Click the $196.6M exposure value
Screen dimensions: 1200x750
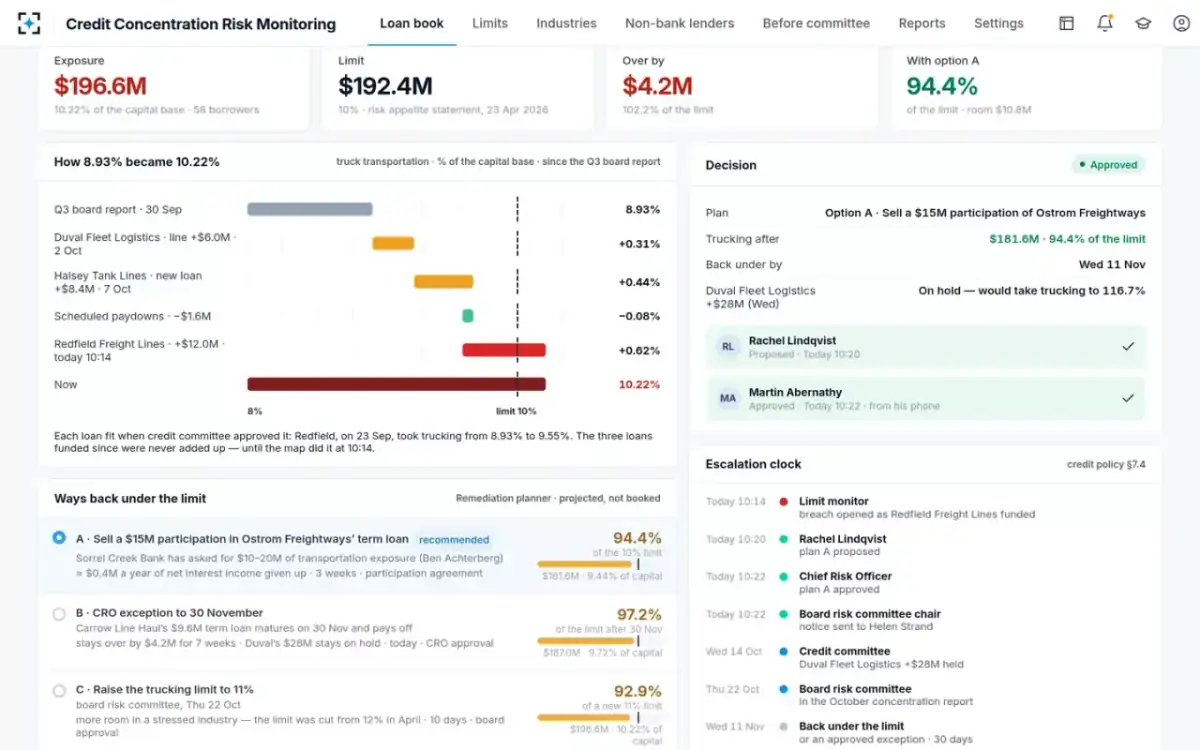(100, 87)
